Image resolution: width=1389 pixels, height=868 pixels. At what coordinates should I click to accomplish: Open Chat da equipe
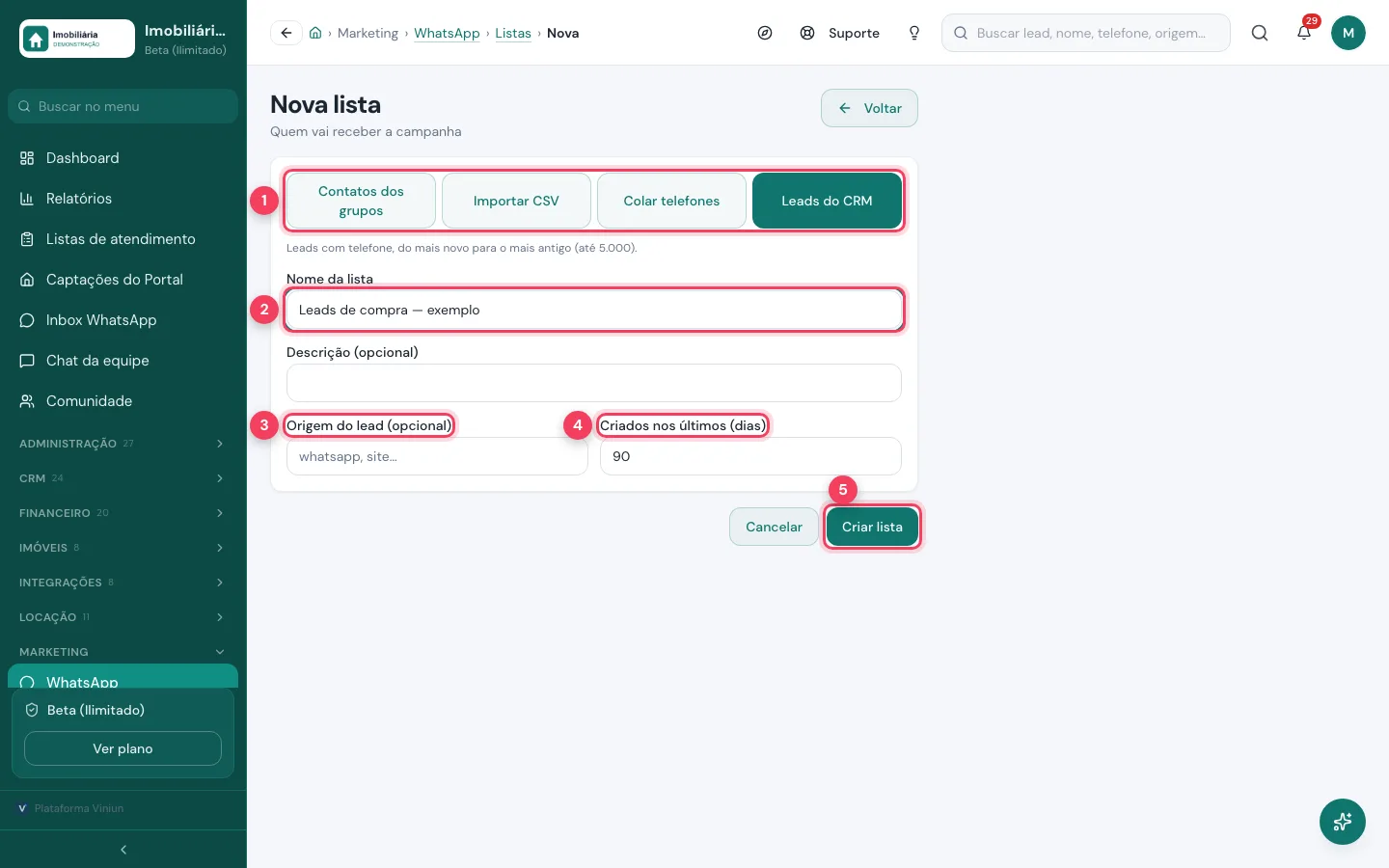click(x=123, y=361)
